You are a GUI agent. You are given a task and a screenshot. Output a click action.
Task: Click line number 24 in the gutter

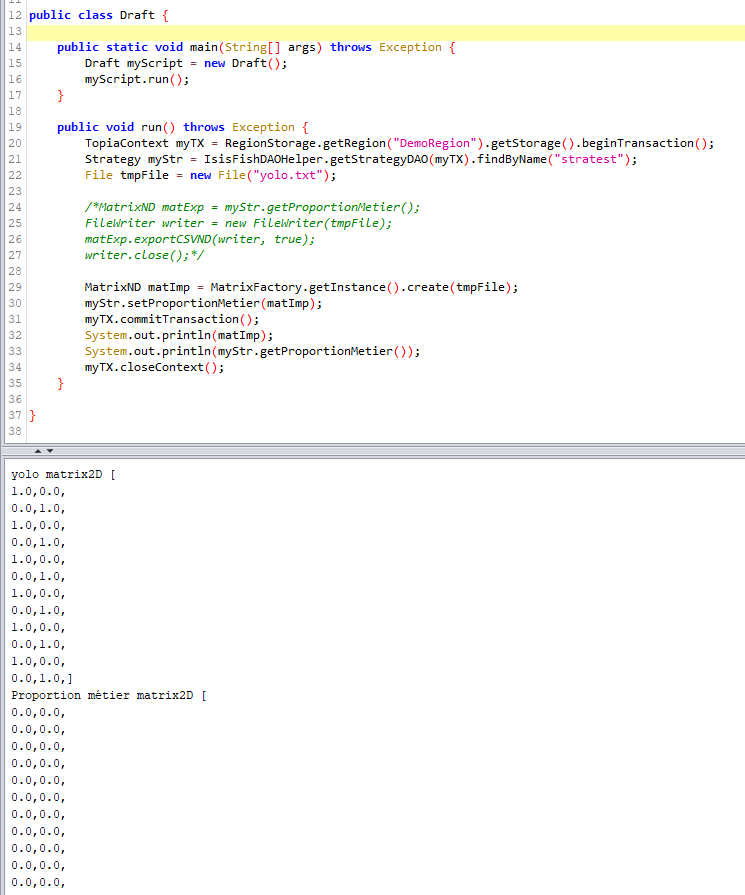[x=15, y=207]
